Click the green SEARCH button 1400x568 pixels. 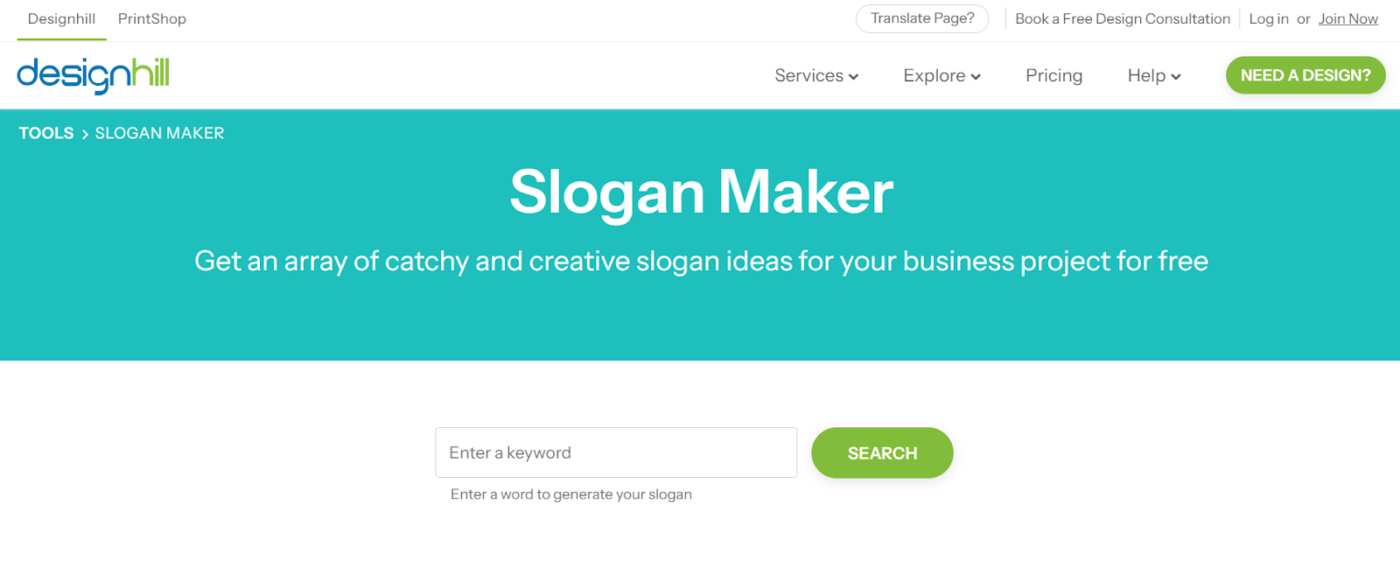point(882,452)
